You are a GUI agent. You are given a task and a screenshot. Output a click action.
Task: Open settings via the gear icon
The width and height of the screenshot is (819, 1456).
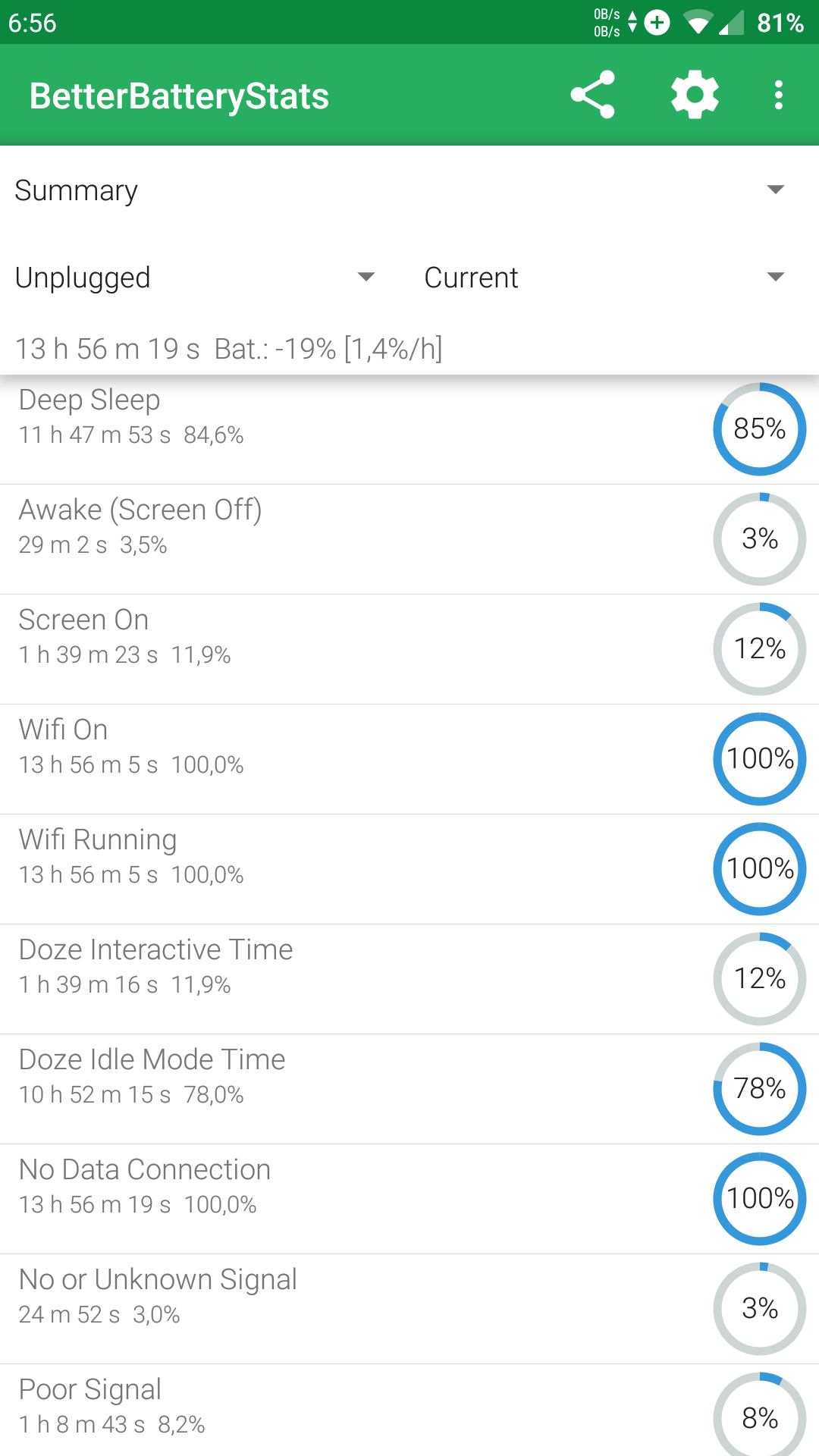coord(695,95)
